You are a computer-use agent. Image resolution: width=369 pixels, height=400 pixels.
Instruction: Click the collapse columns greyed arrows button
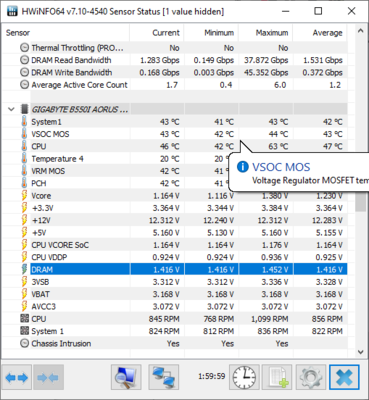[48, 378]
